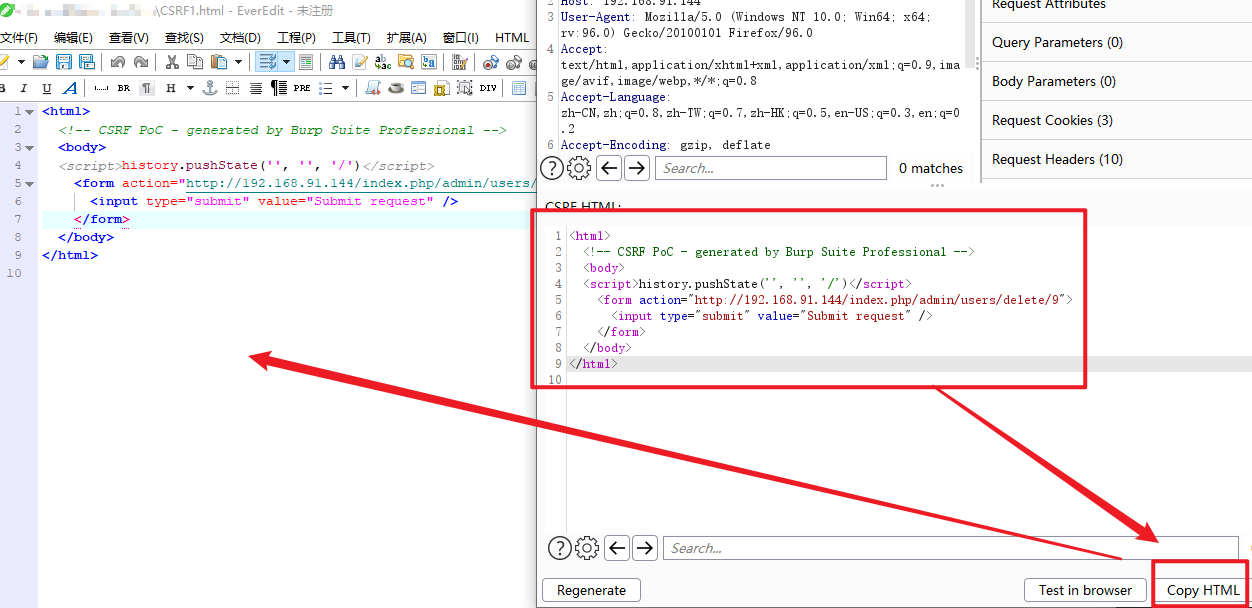Screen dimensions: 1252x608
Task: Insert an anchor with the anchor icon
Action: 209,88
